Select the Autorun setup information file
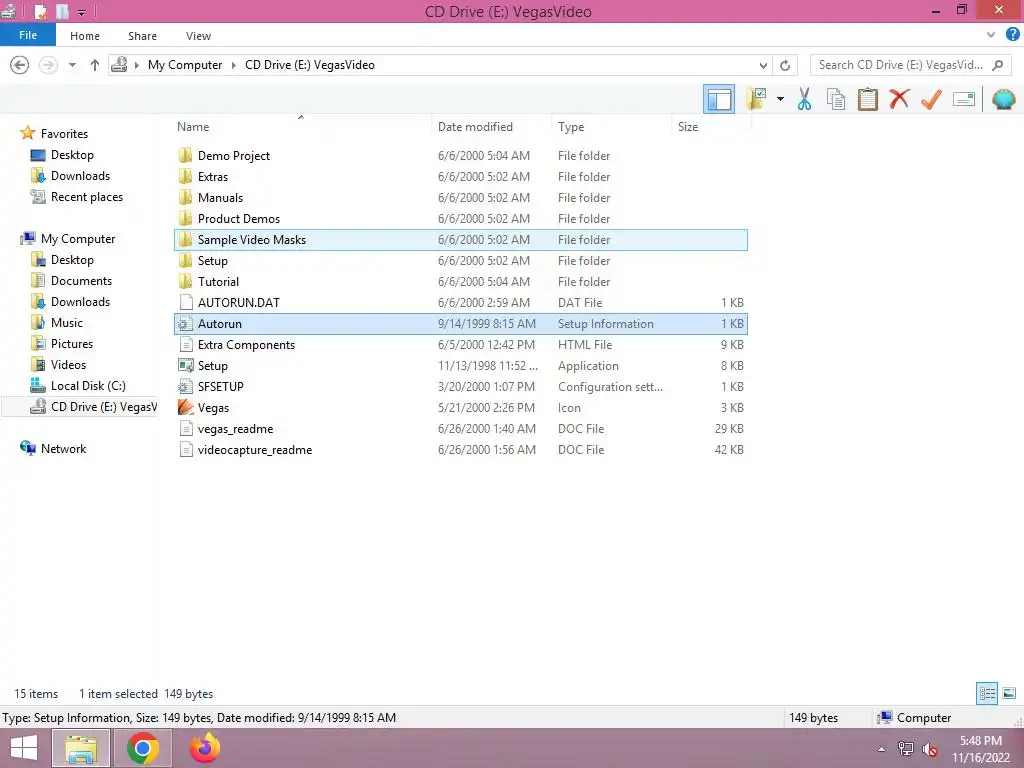Viewport: 1024px width, 768px height. click(x=461, y=323)
